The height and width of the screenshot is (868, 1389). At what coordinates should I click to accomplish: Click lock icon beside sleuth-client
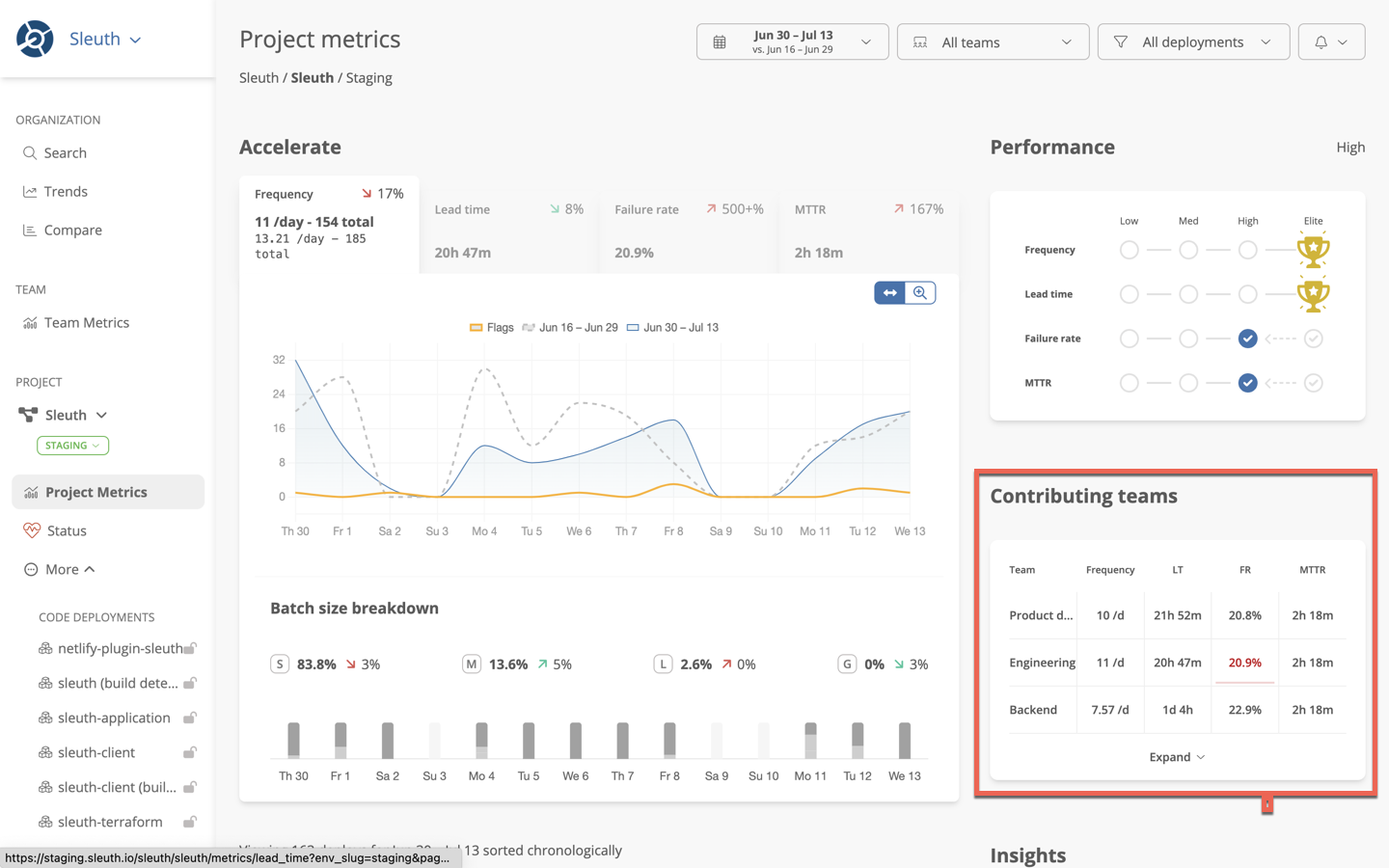(190, 752)
